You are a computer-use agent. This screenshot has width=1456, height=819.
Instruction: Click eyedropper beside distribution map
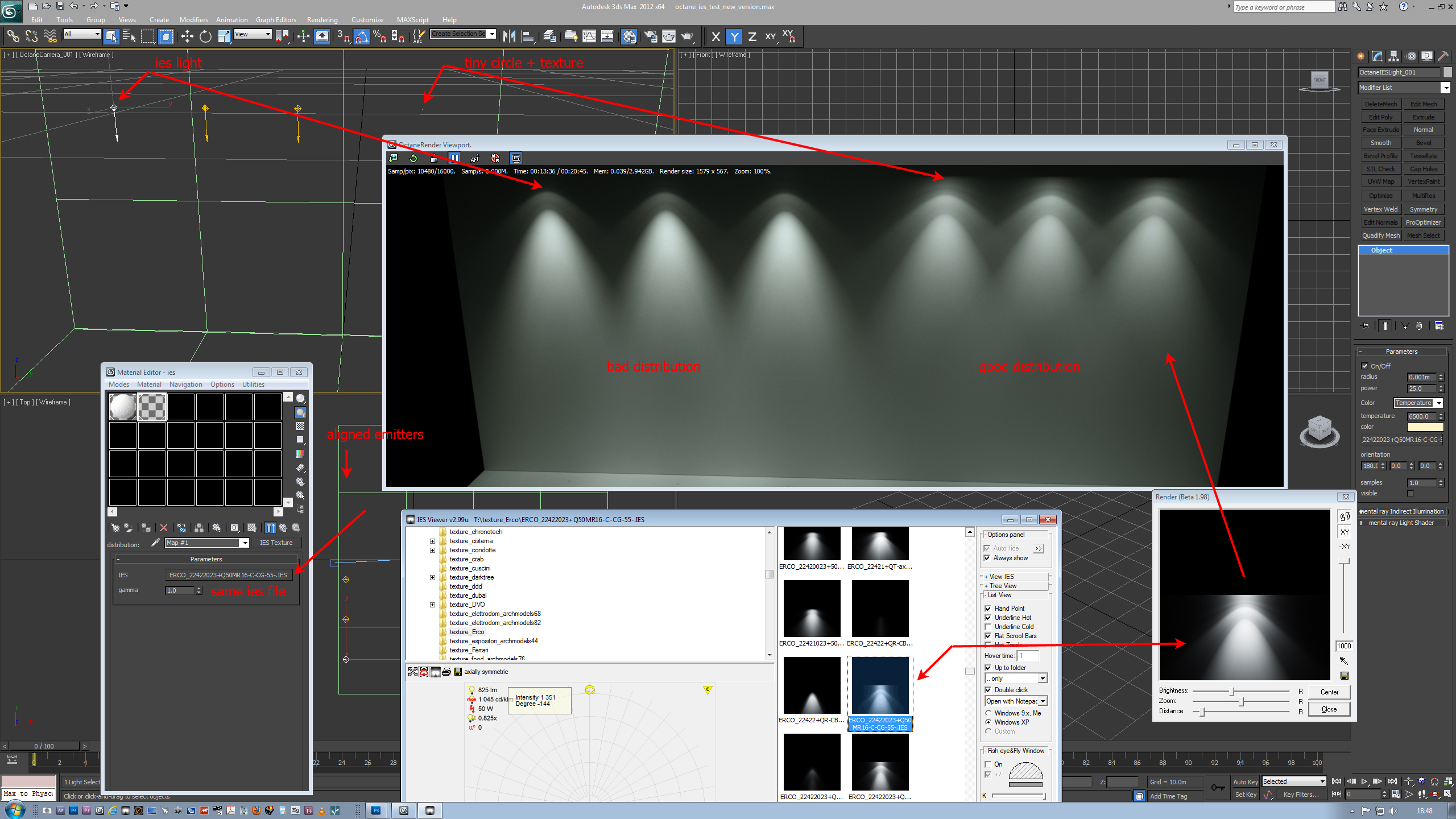tap(155, 543)
